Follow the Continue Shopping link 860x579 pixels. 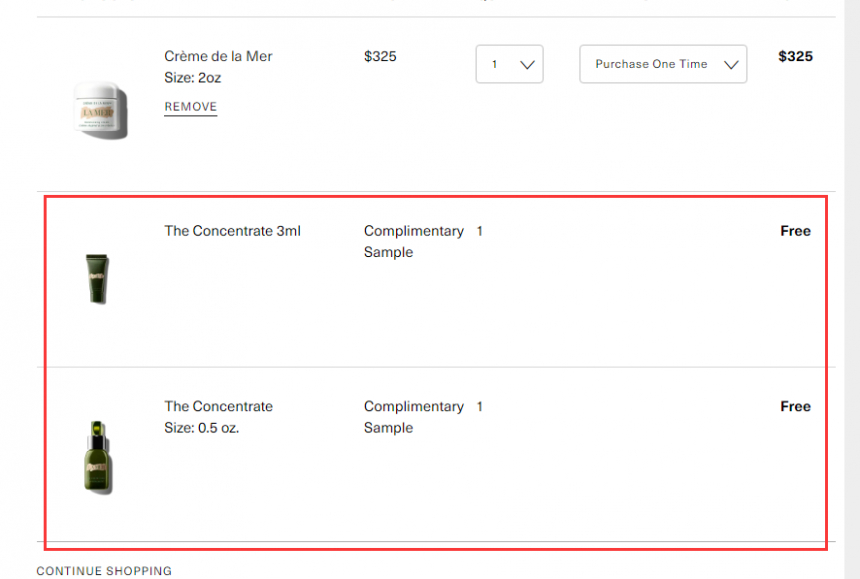pos(104,571)
